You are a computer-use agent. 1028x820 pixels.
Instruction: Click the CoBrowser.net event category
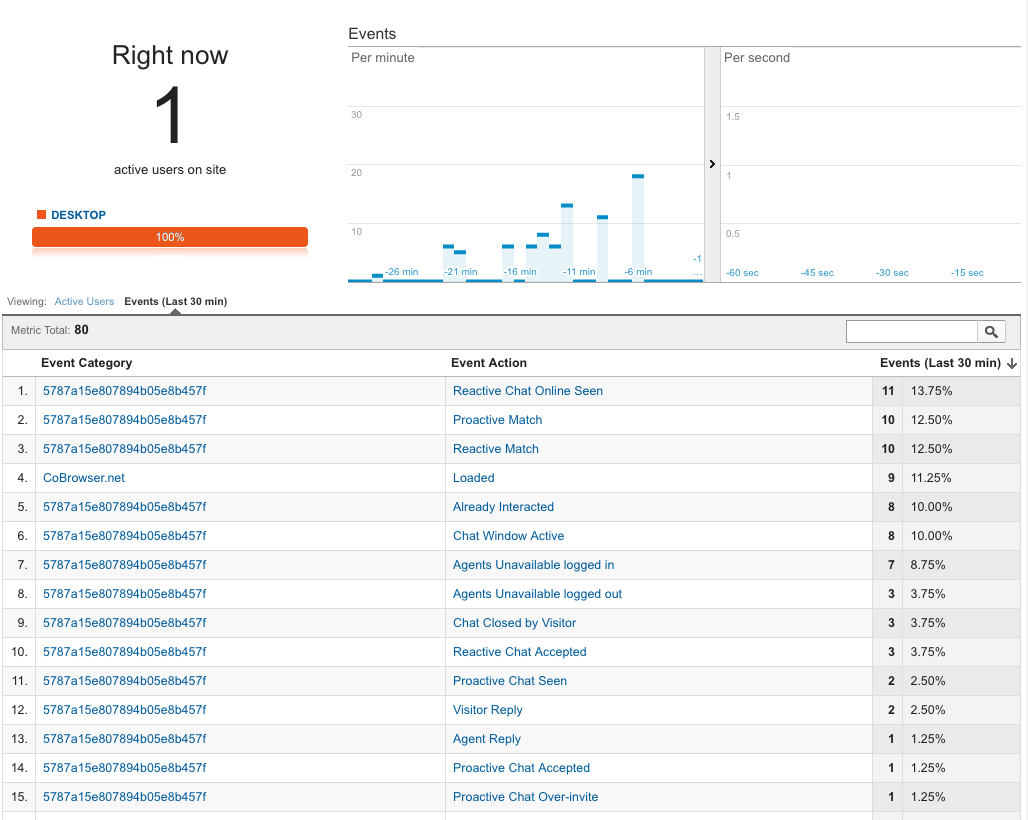[83, 478]
